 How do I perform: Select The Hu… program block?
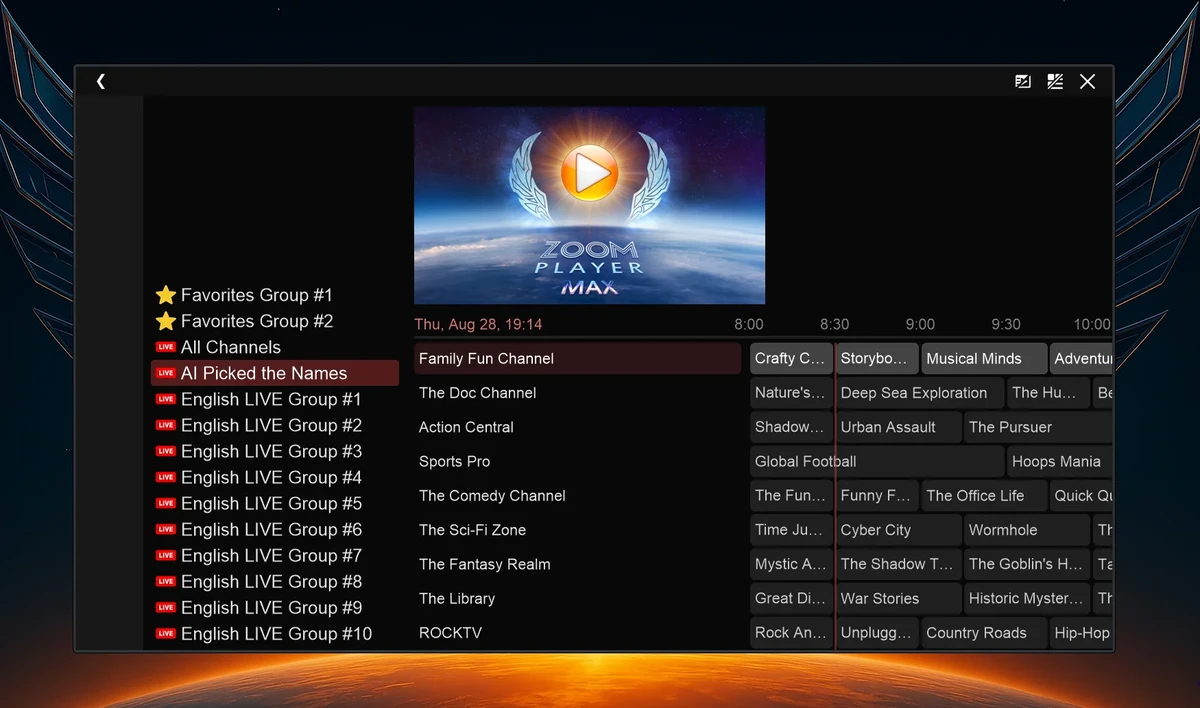1048,393
